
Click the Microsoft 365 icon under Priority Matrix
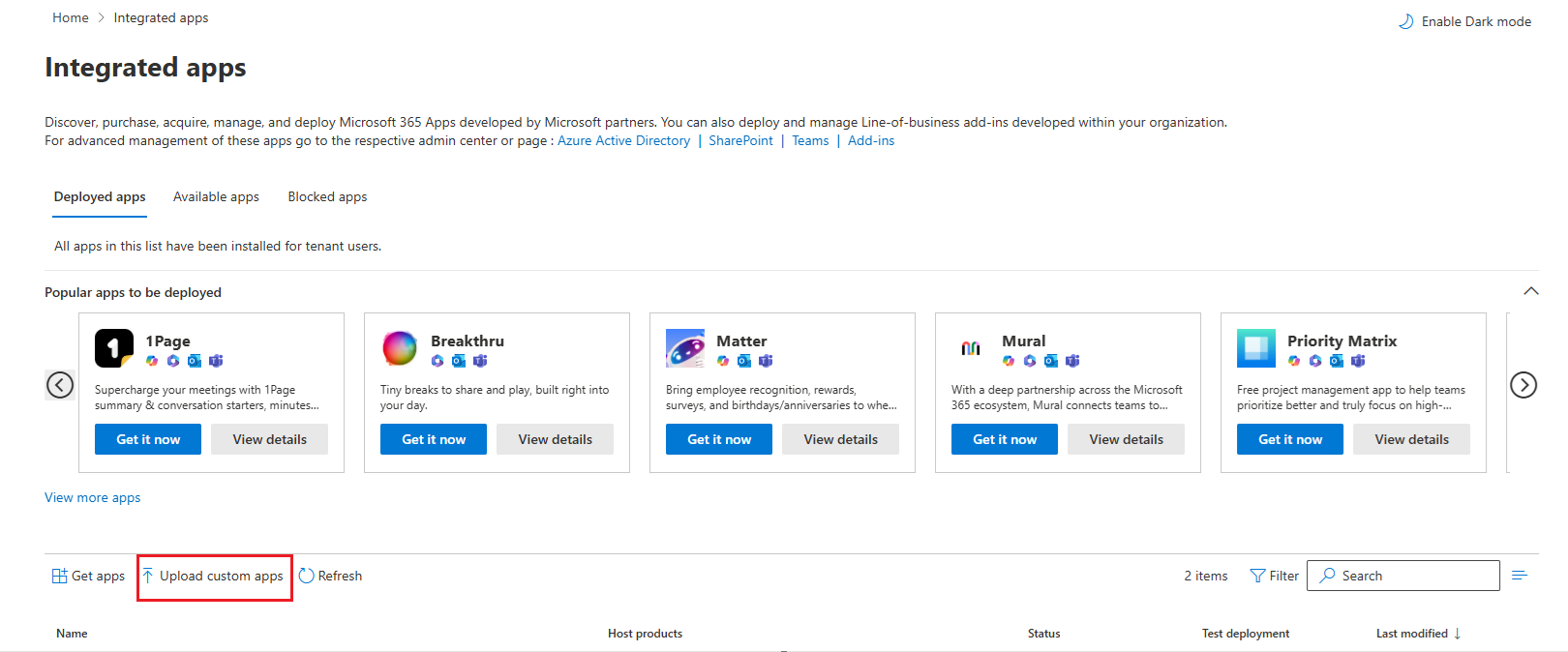click(1315, 361)
